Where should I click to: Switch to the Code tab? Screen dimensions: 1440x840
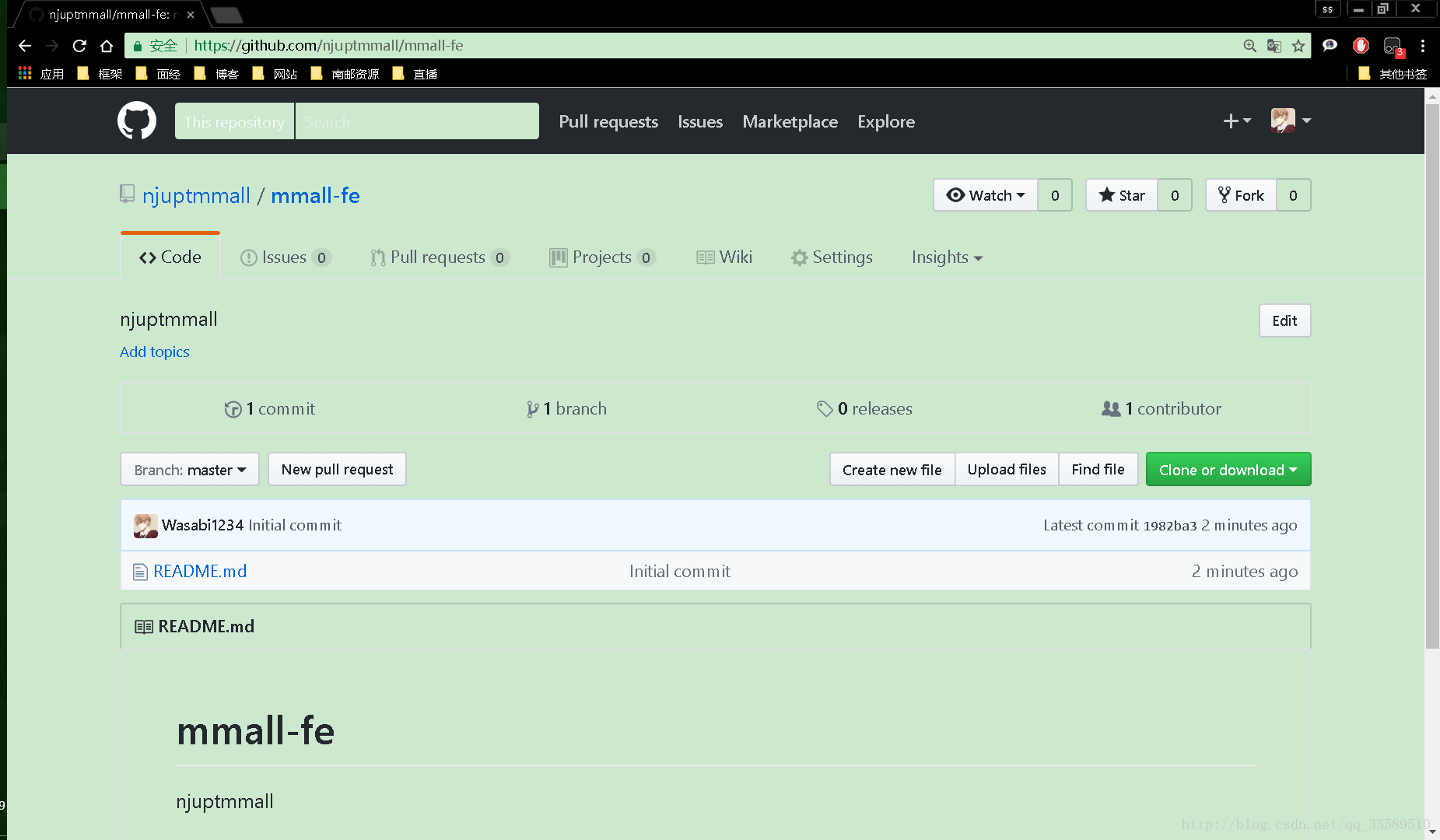170,257
